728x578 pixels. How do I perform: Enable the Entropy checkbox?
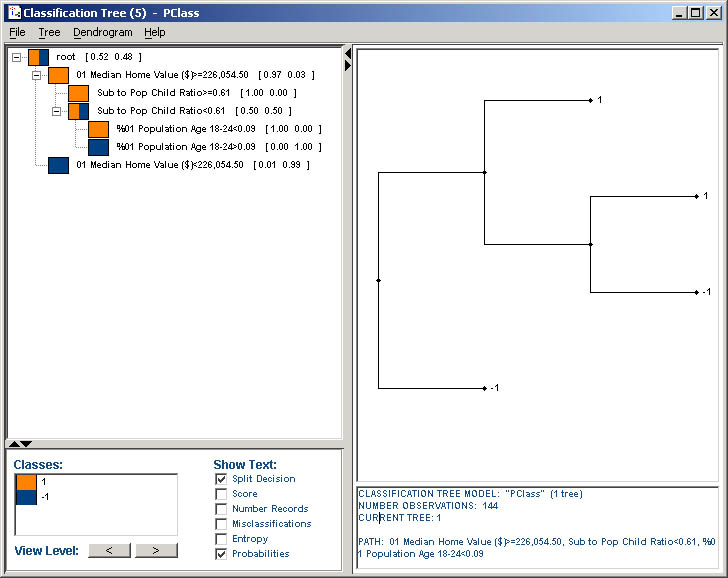pyautogui.click(x=221, y=539)
